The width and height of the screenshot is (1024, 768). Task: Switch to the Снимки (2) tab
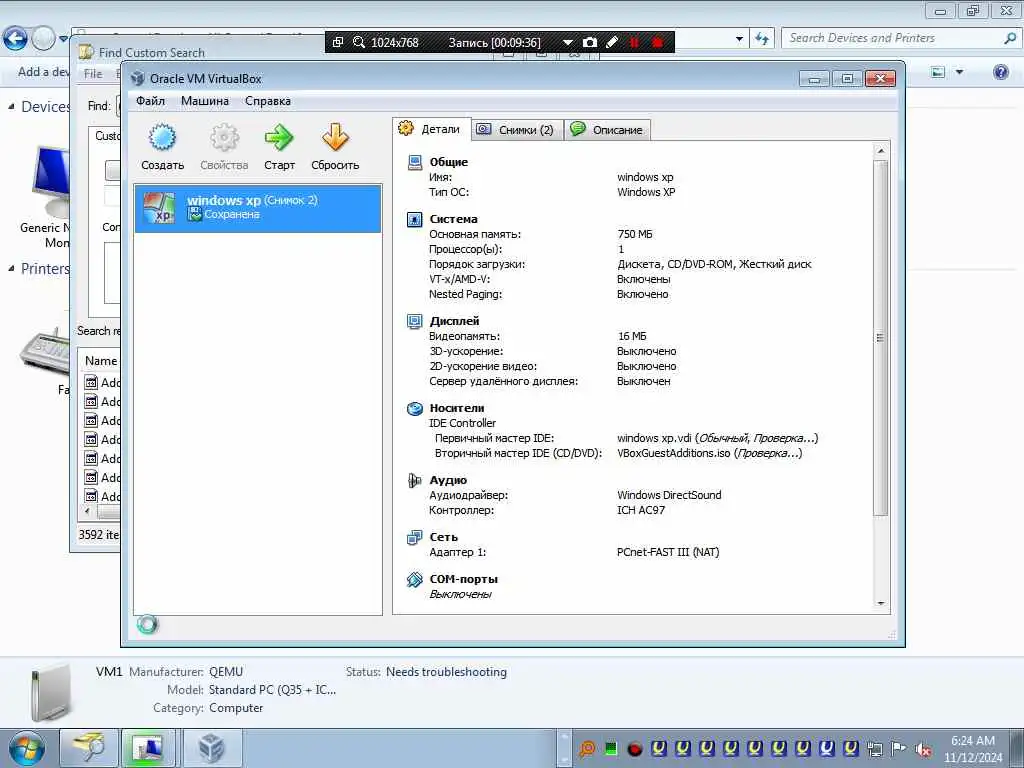point(516,130)
